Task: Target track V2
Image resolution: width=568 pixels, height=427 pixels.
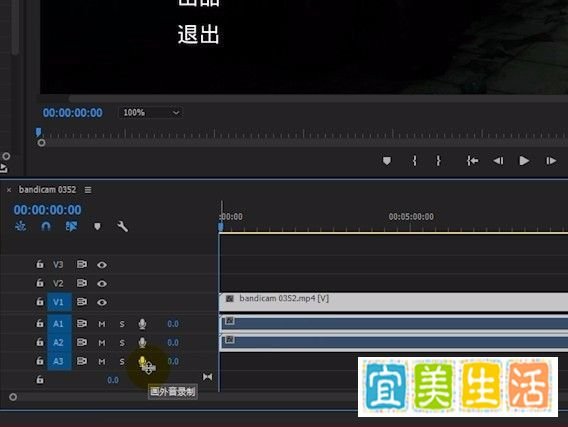Action: point(58,283)
